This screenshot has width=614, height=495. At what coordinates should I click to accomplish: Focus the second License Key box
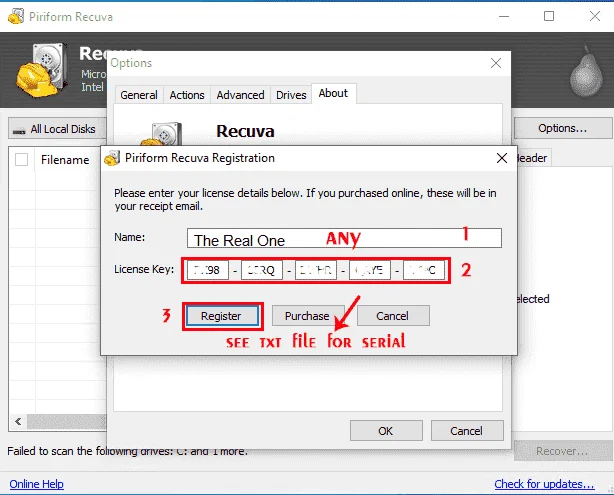[x=262, y=270]
